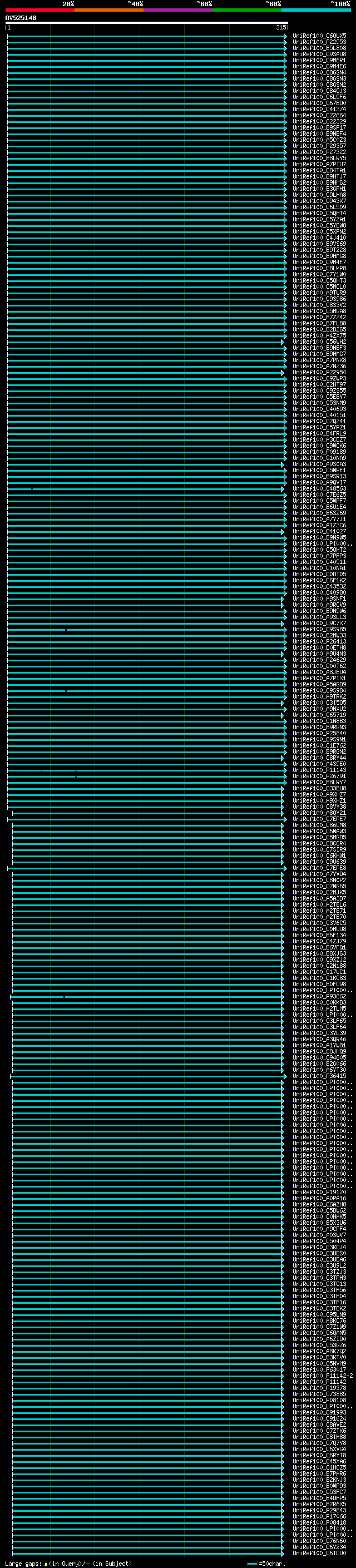356x1568 pixels.
Task: Click the orange ~40% identity legend bar
Action: (x=109, y=10)
